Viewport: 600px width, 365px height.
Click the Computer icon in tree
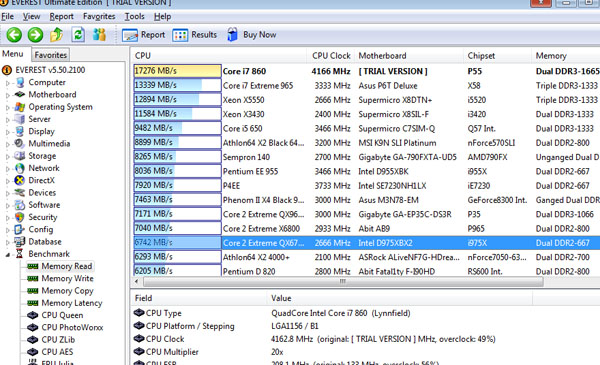20,82
